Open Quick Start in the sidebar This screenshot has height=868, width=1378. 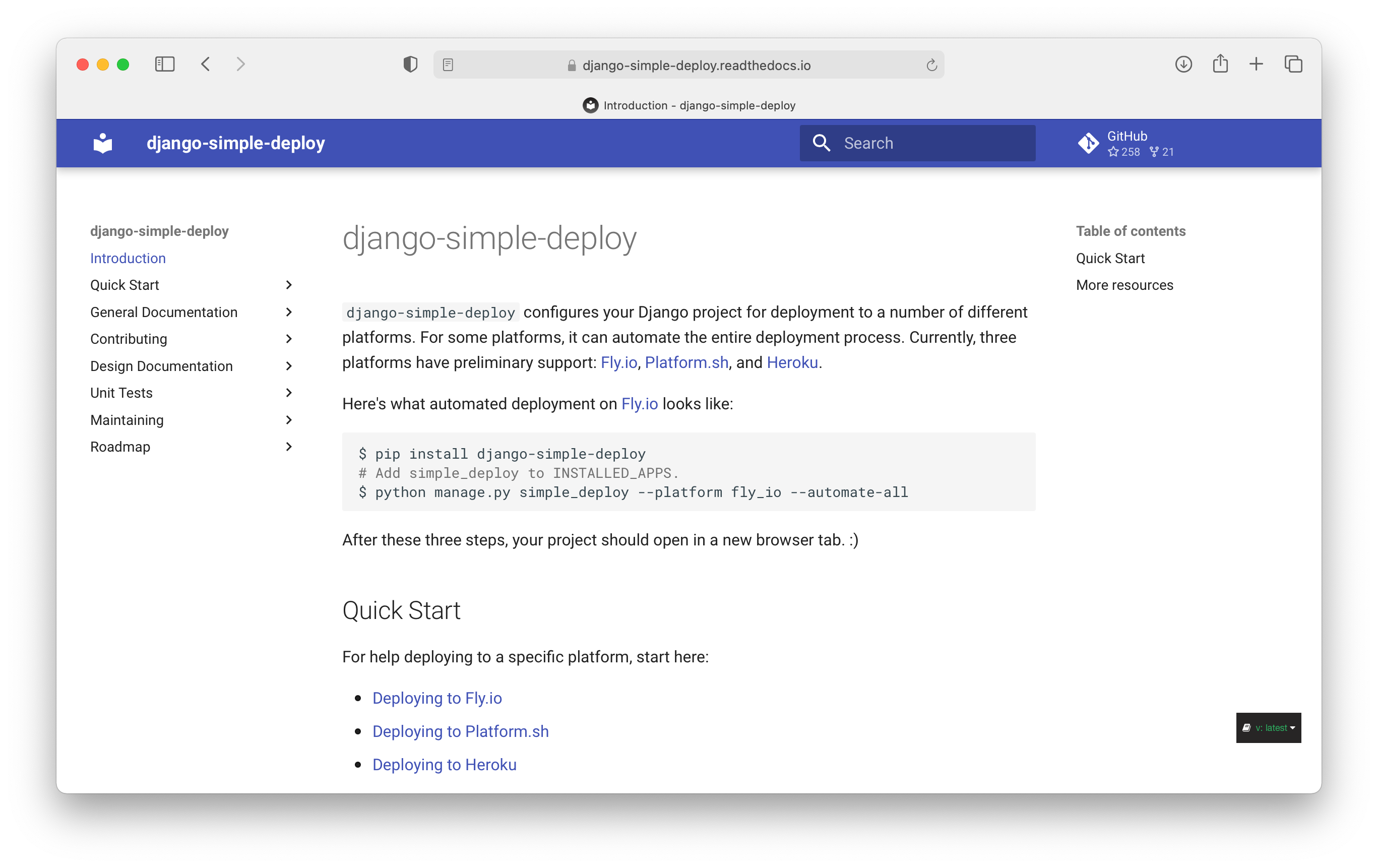(x=124, y=285)
